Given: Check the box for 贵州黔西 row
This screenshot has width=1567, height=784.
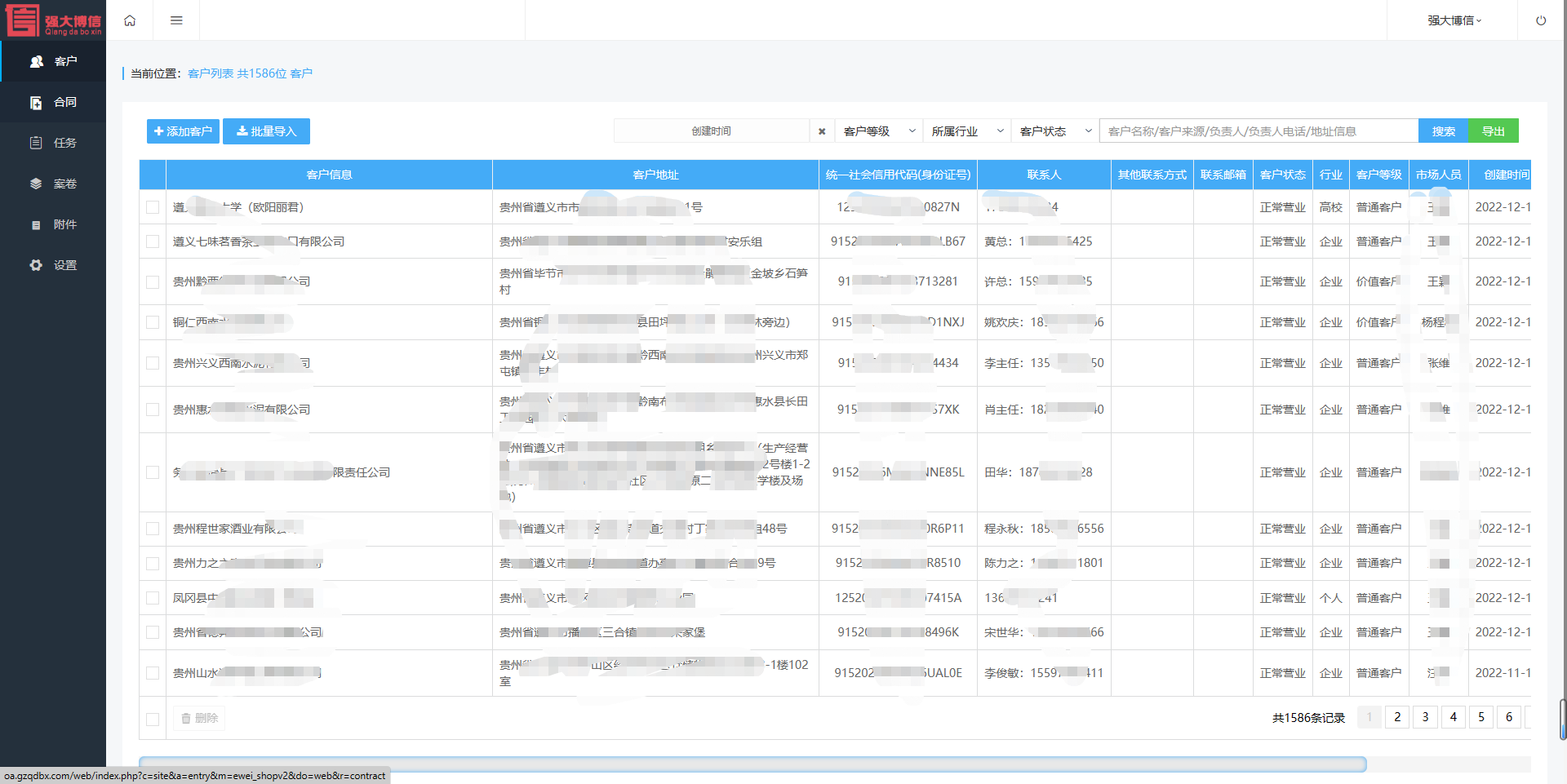Looking at the screenshot, I should 153,281.
